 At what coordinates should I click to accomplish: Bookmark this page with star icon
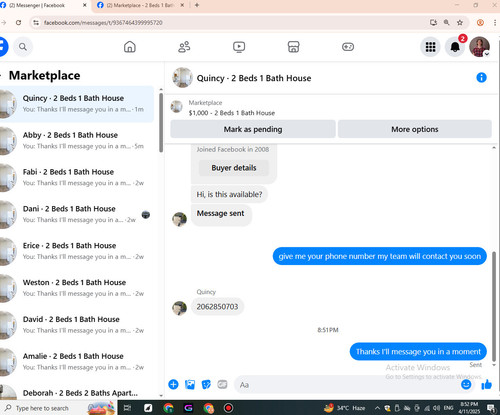[460, 23]
